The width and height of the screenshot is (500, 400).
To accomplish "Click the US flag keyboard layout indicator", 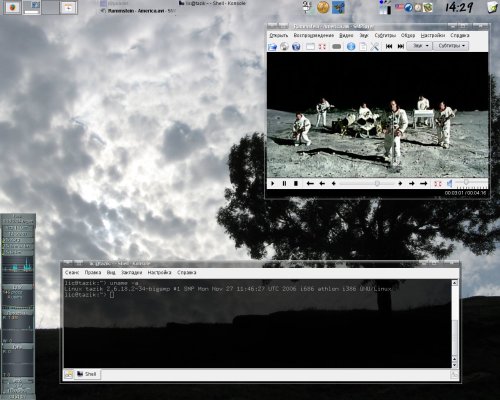I will [x=399, y=7].
